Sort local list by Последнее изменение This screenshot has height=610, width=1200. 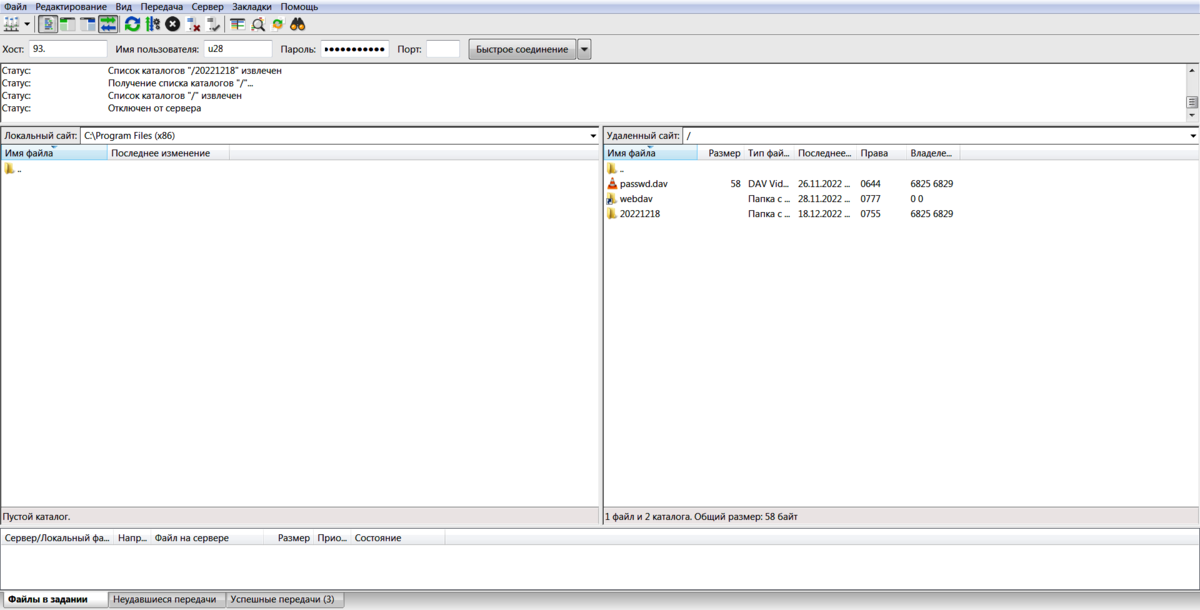pyautogui.click(x=169, y=153)
